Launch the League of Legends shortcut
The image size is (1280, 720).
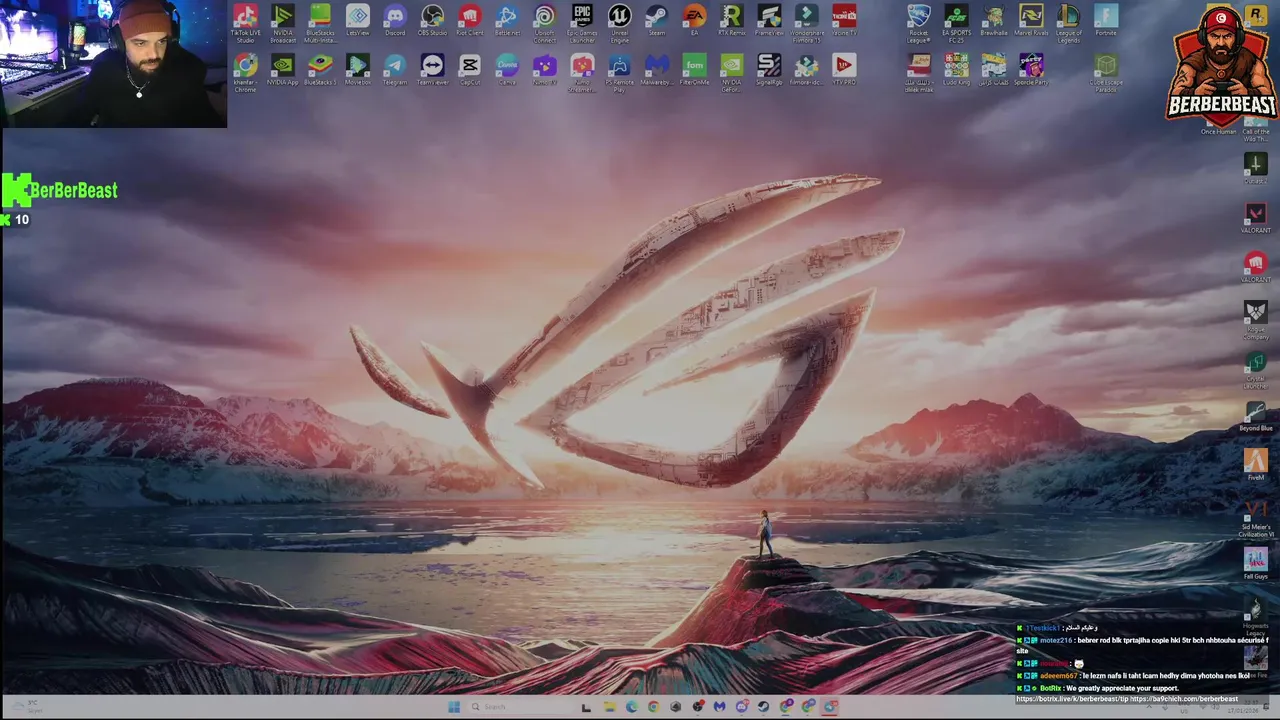pos(1068,24)
